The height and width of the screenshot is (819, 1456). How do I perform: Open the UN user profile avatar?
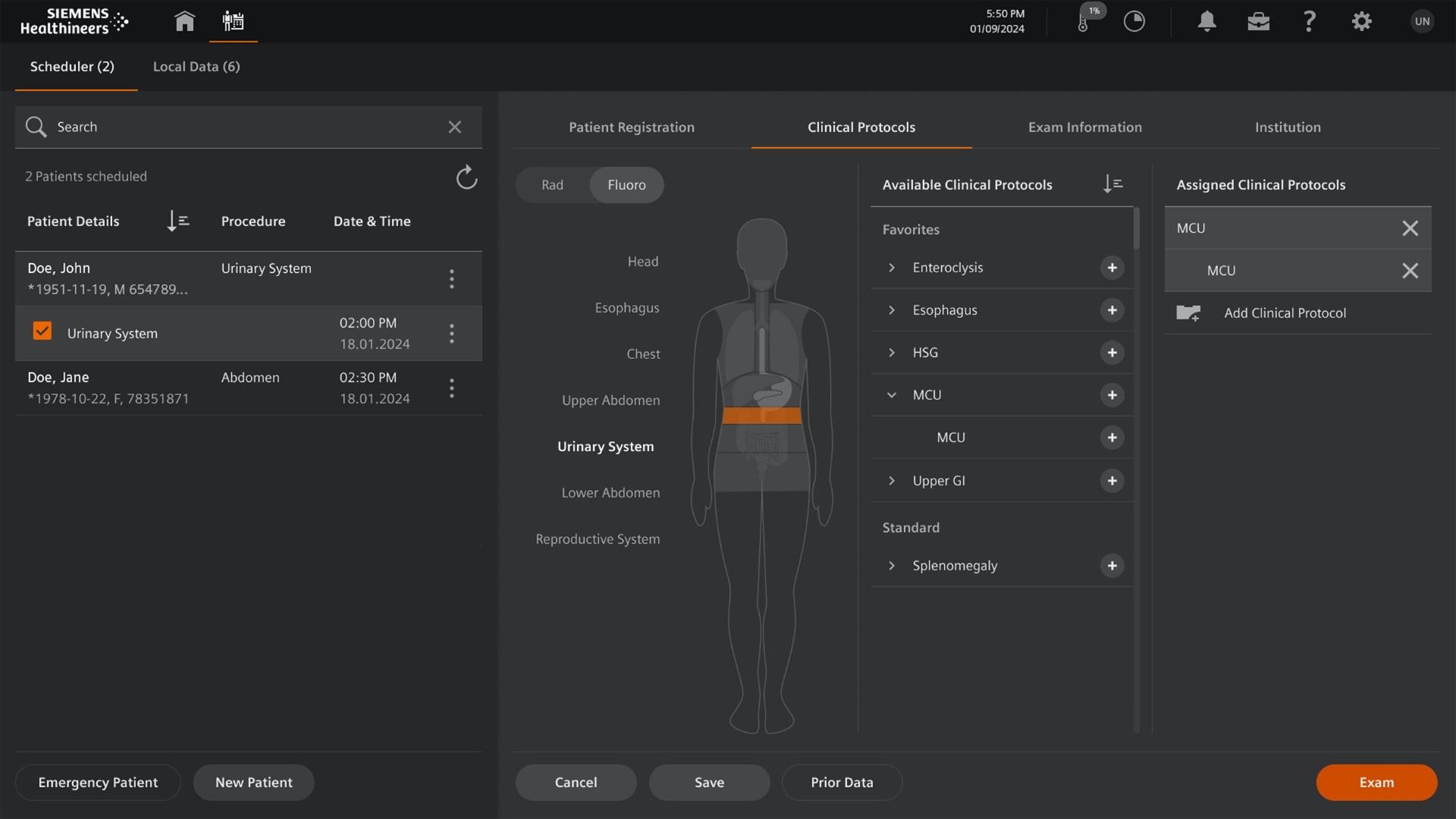point(1422,21)
